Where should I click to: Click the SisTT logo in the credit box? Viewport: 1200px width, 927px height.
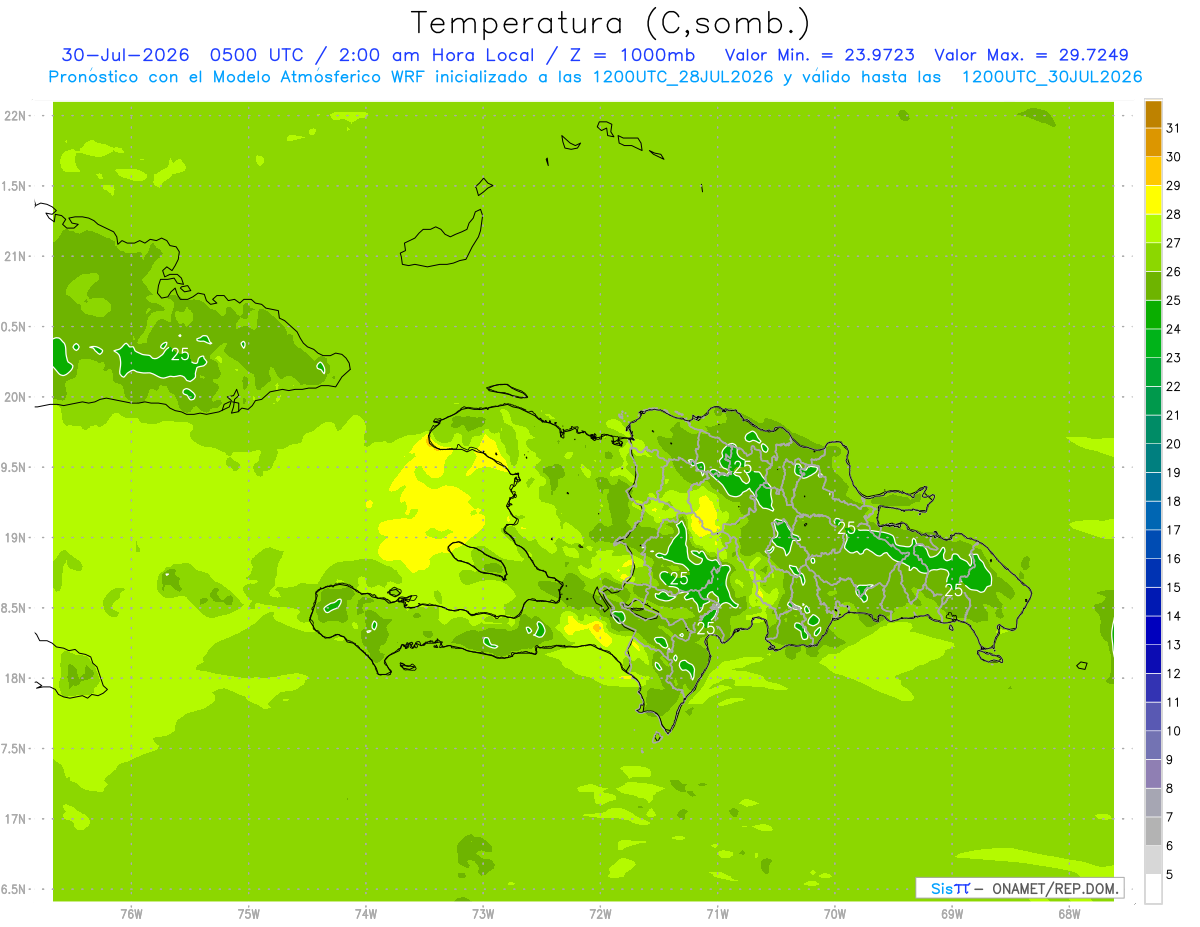coord(950,888)
